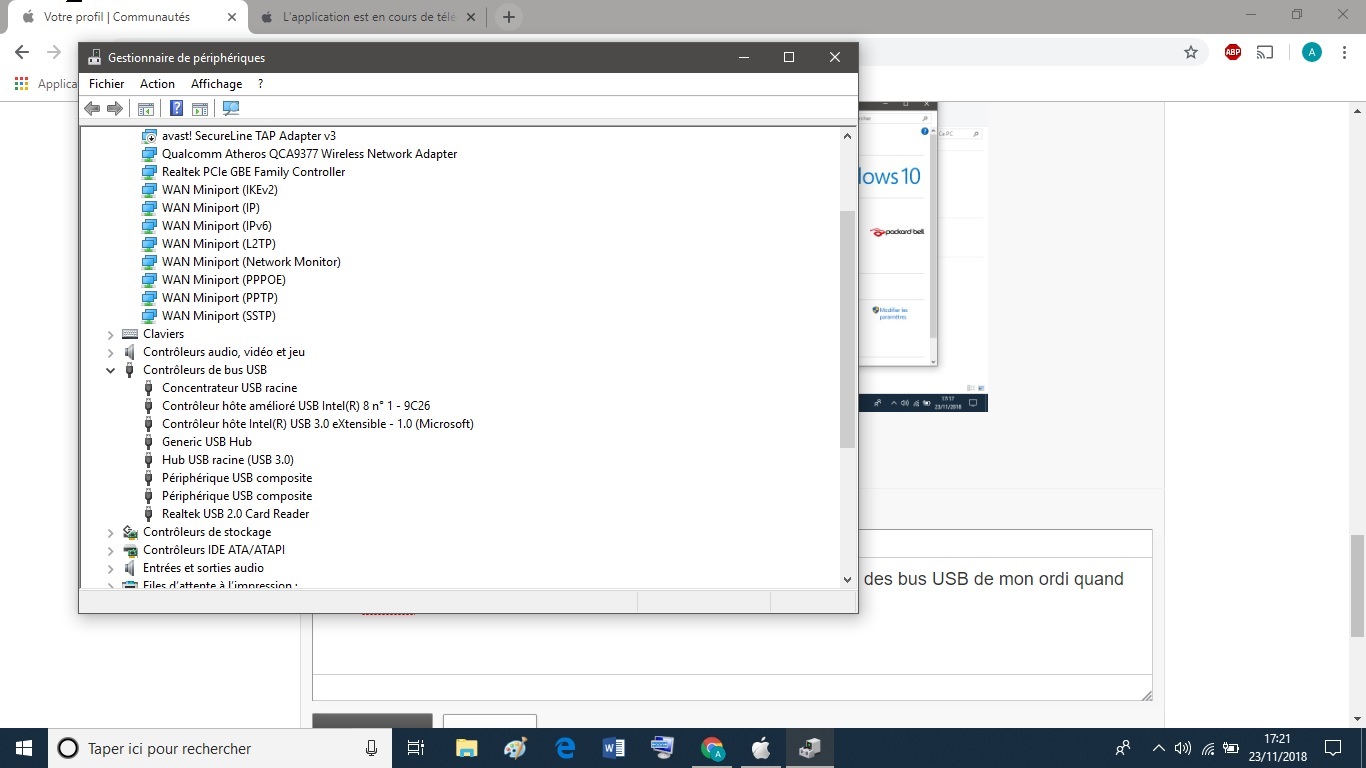The image size is (1366, 768).
Task: Open the Windows 10 screenshot thumbnail in the Chrome page
Action: tap(923, 258)
